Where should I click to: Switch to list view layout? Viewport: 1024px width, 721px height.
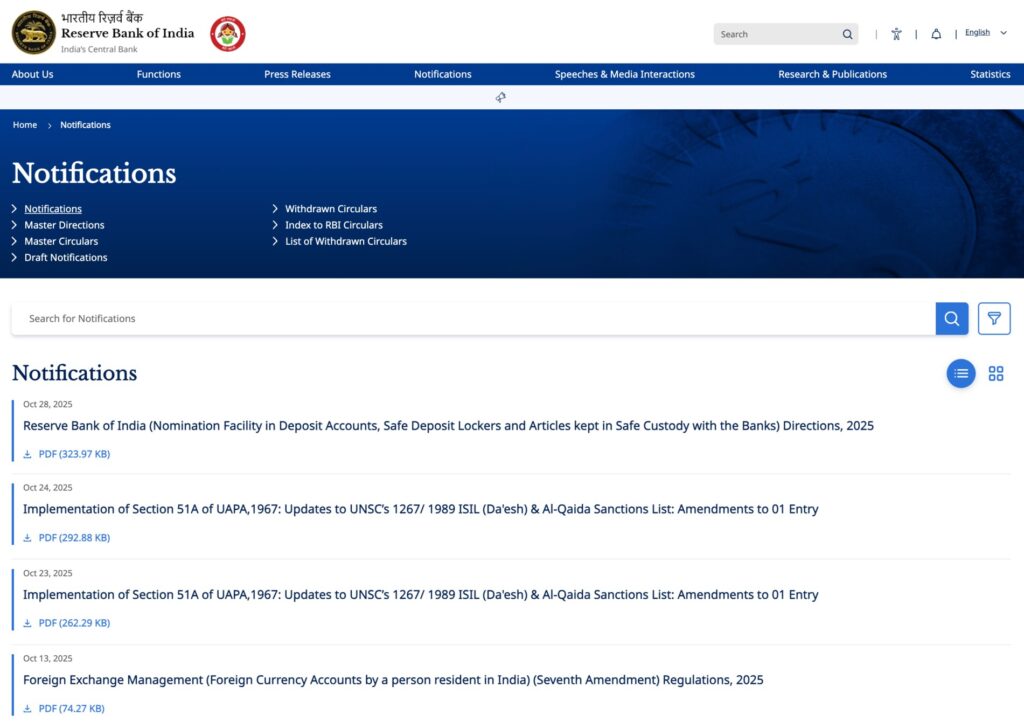961,373
